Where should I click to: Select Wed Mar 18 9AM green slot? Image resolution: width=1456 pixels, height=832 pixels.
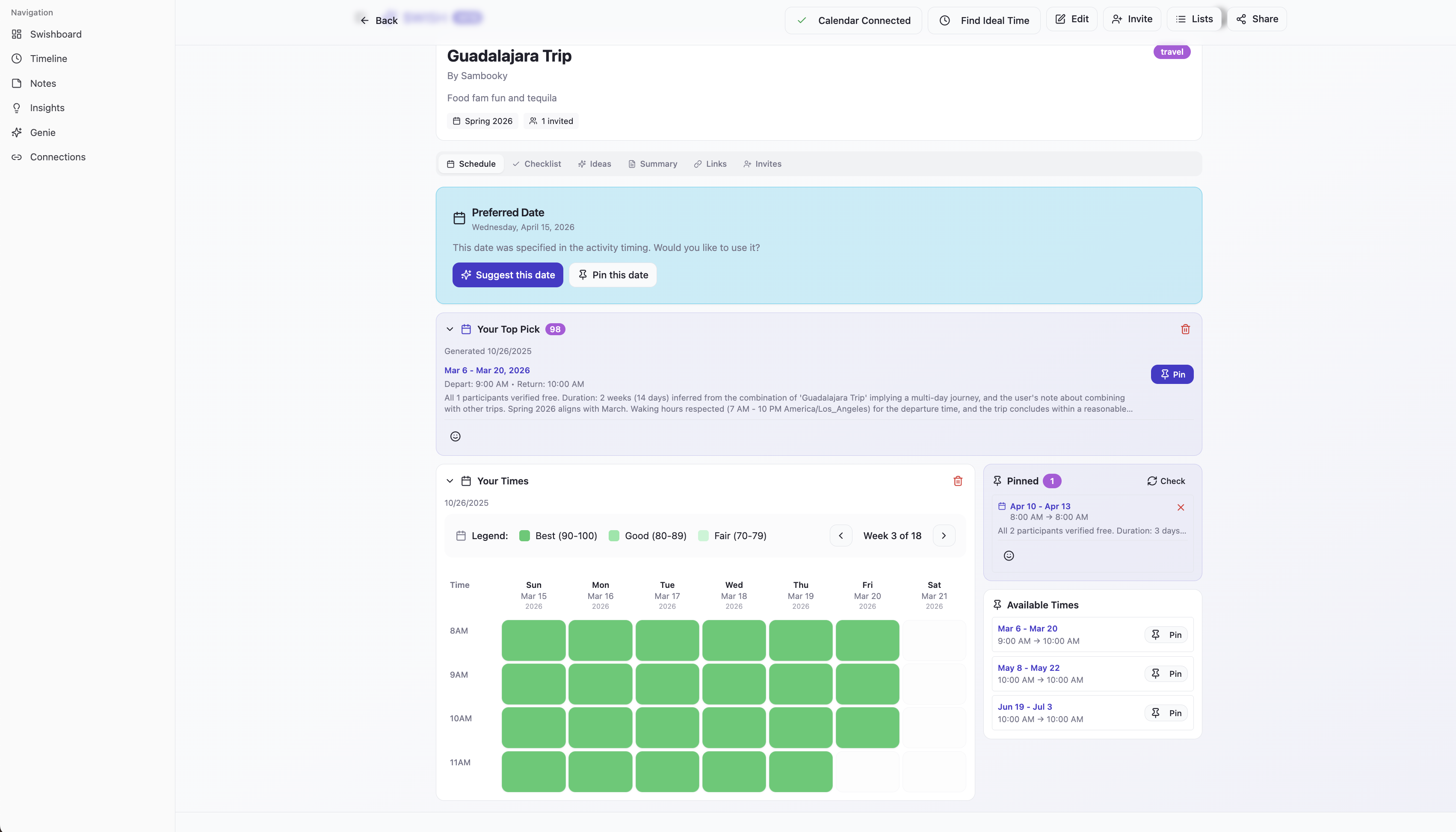(734, 684)
